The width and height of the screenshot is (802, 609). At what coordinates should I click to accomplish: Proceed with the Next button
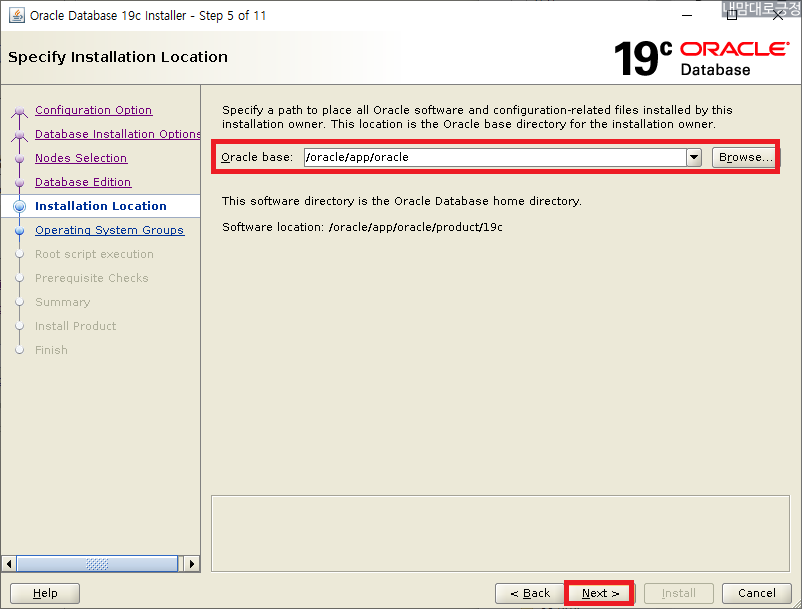[600, 593]
